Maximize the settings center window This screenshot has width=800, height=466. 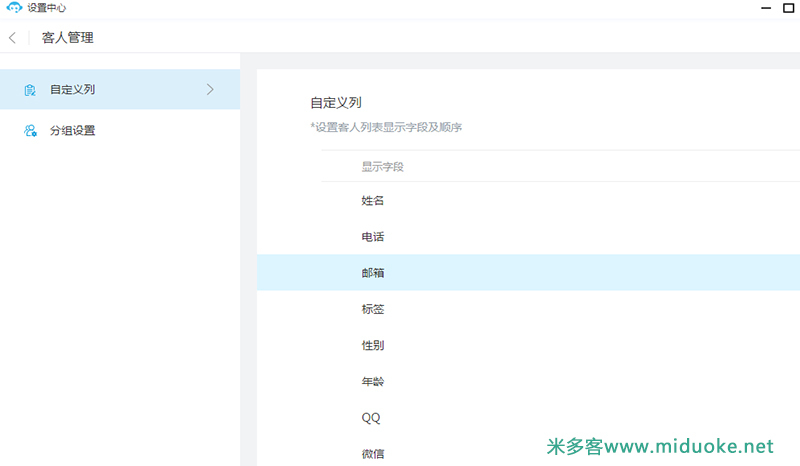pos(788,8)
